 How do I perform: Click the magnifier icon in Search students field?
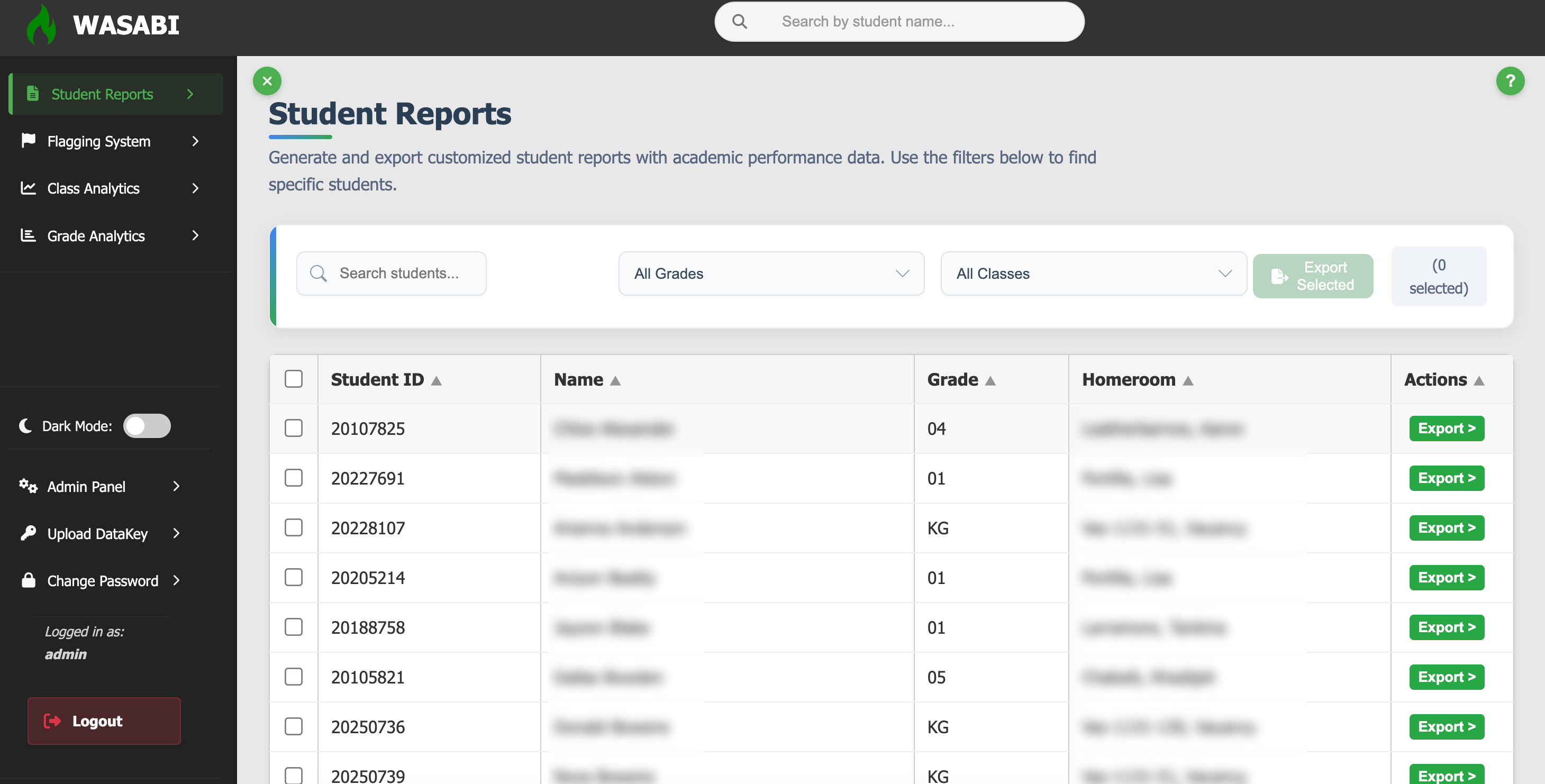(318, 274)
